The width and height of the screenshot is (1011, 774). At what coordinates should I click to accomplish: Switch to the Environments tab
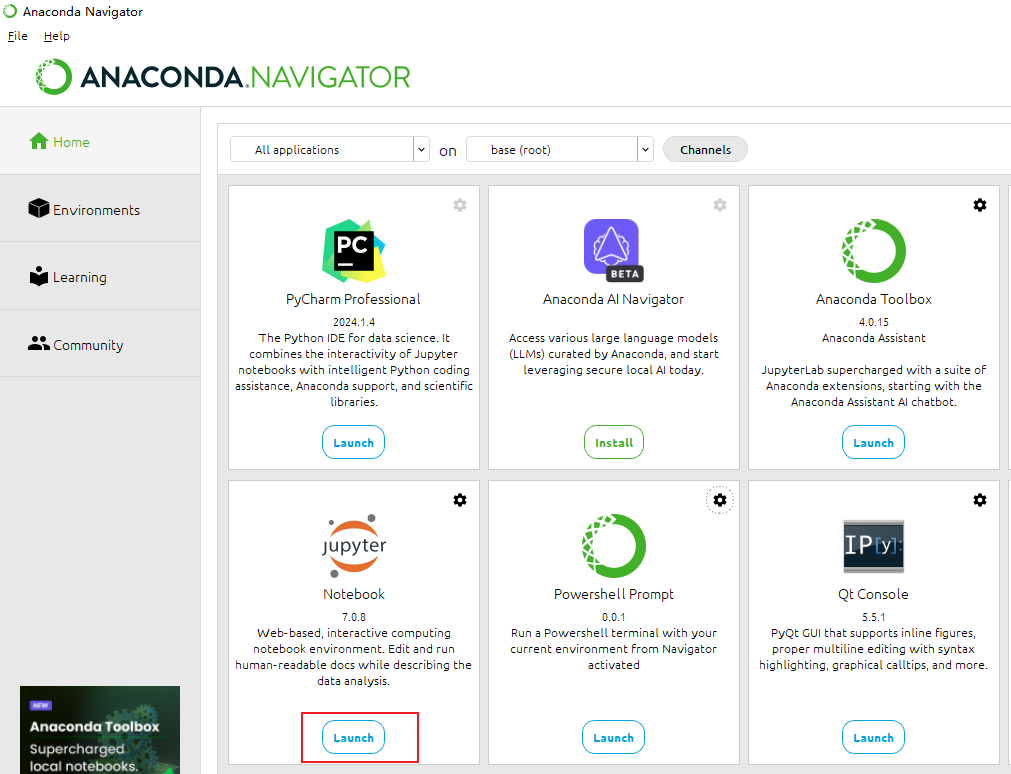(x=100, y=208)
